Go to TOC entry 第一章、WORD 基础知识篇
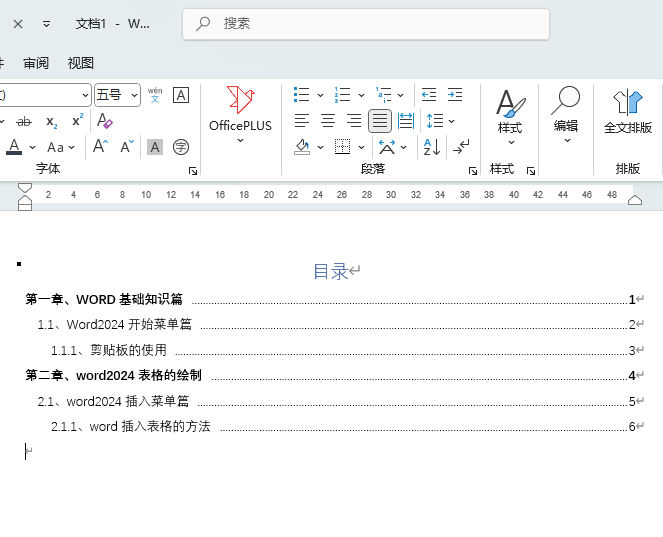The height and width of the screenshot is (537, 663). coord(334,299)
